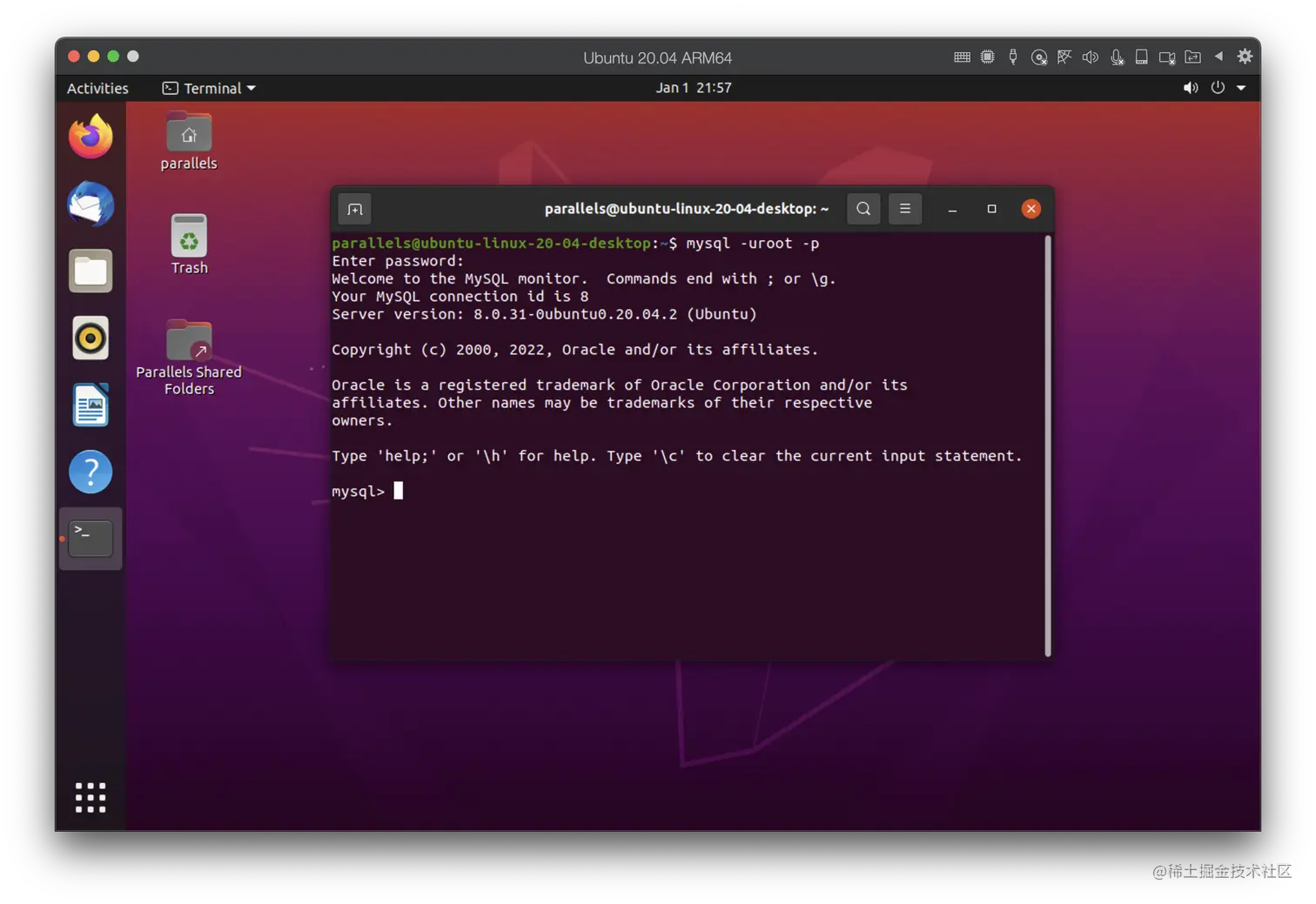The width and height of the screenshot is (1316, 904).
Task: Click the Ubuntu top bar volume icon
Action: point(1191,88)
